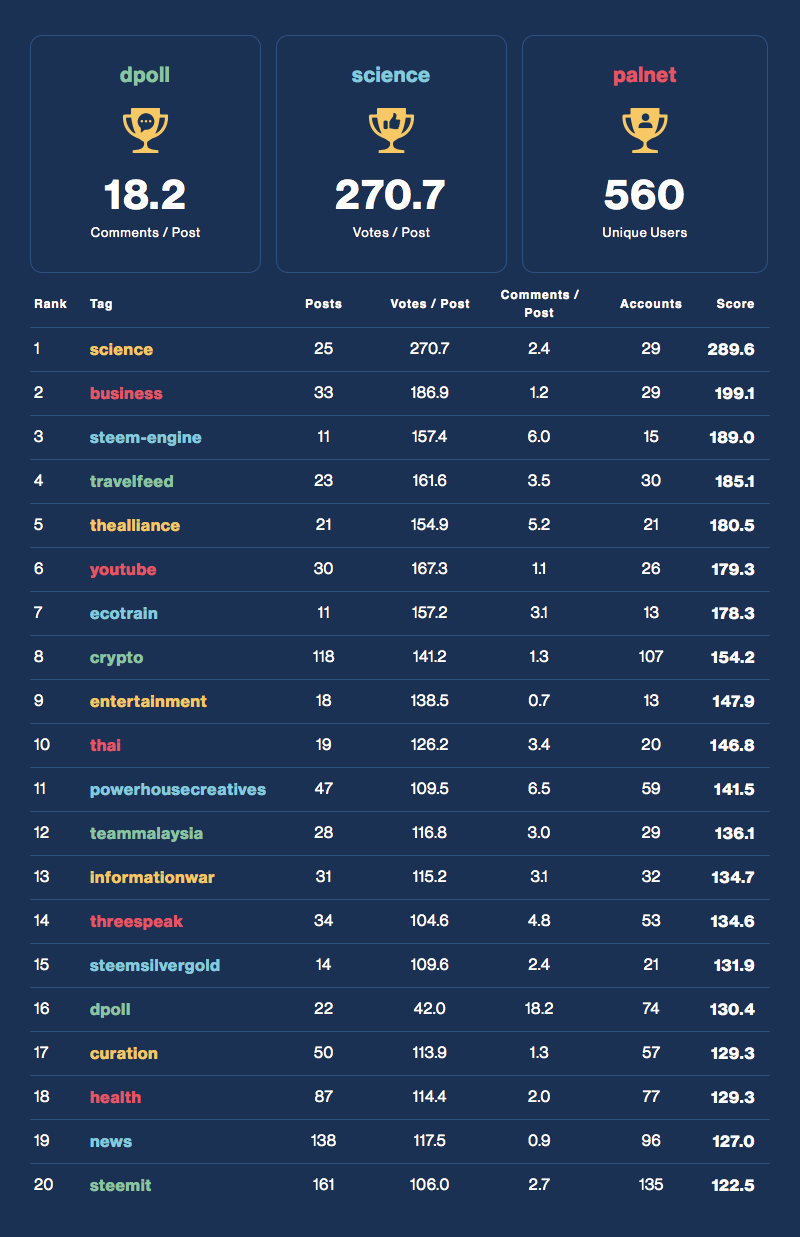Open the threespeak tag link
Image resolution: width=800 pixels, height=1237 pixels.
pos(136,921)
